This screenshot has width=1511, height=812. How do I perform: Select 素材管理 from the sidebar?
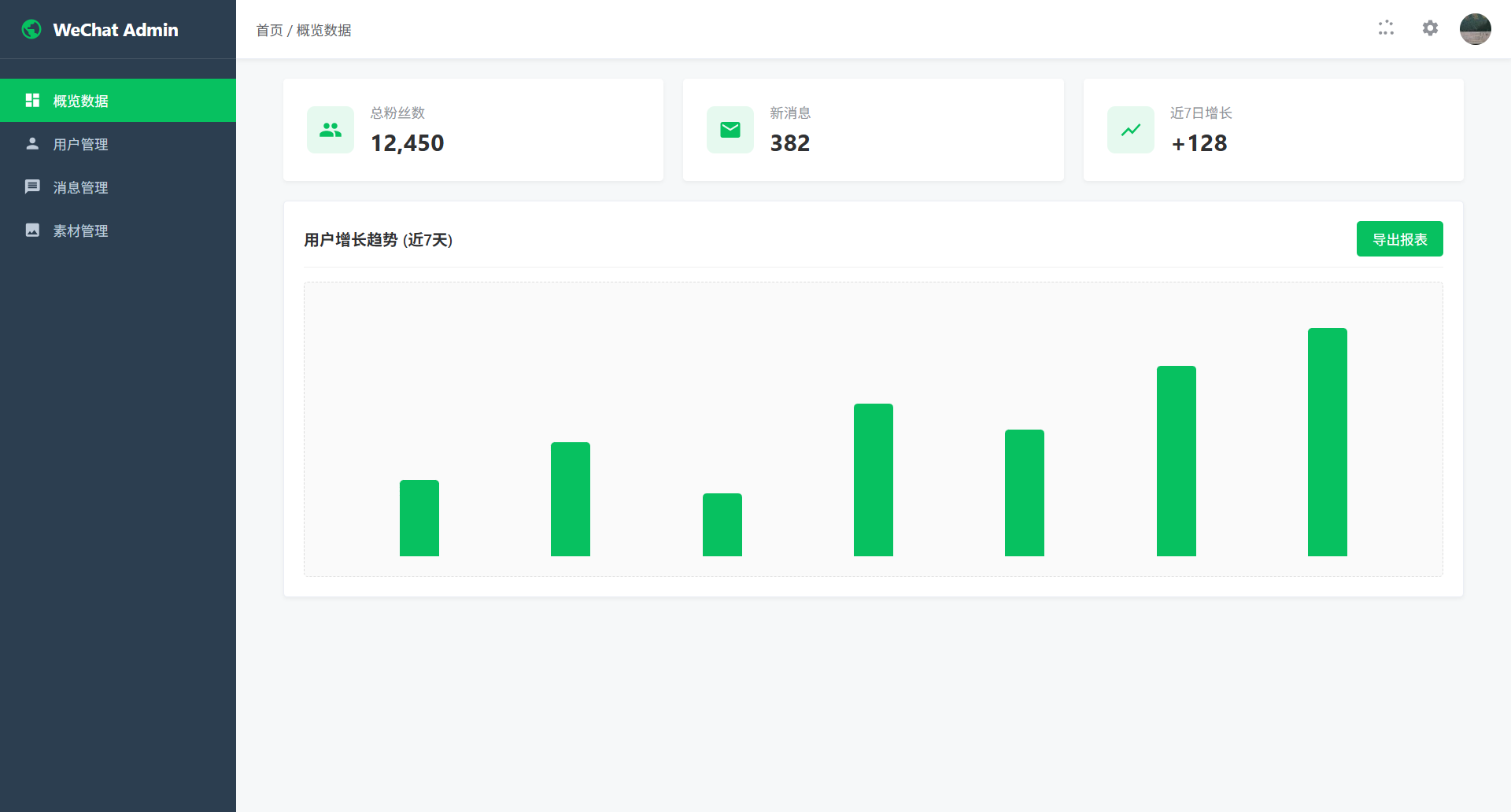pyautogui.click(x=80, y=231)
